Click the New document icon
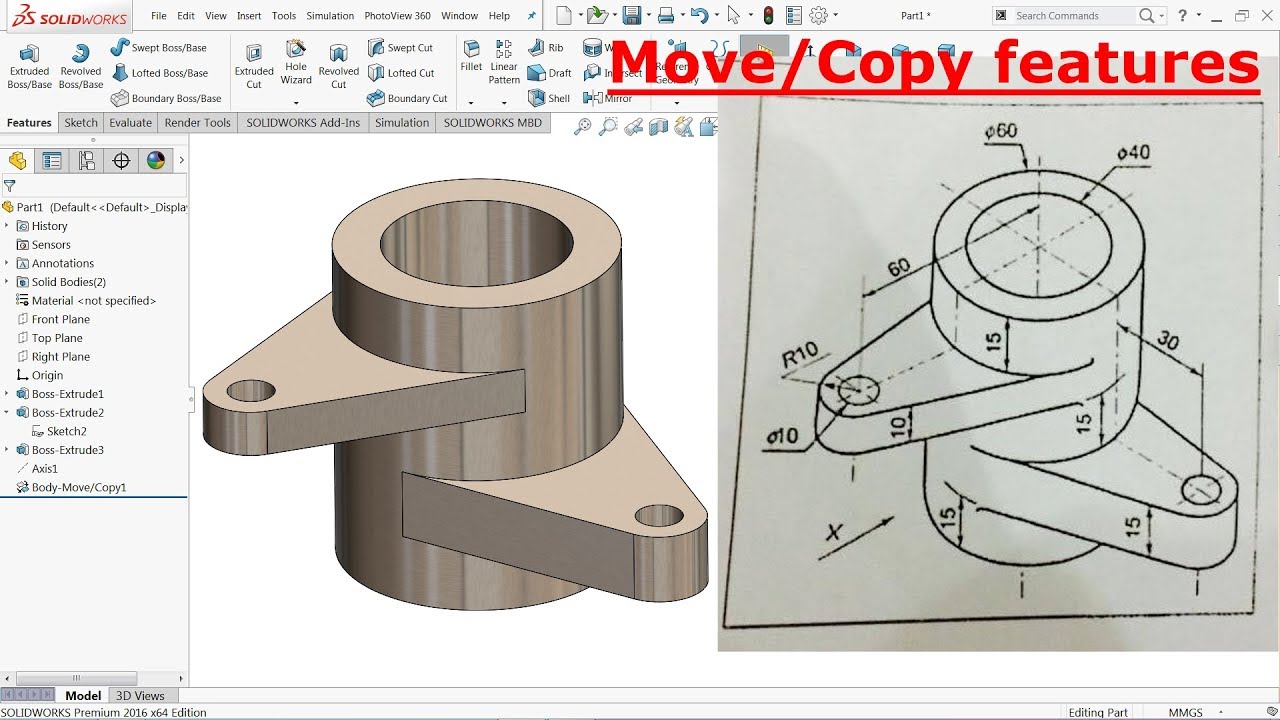This screenshot has width=1280, height=720. [565, 15]
